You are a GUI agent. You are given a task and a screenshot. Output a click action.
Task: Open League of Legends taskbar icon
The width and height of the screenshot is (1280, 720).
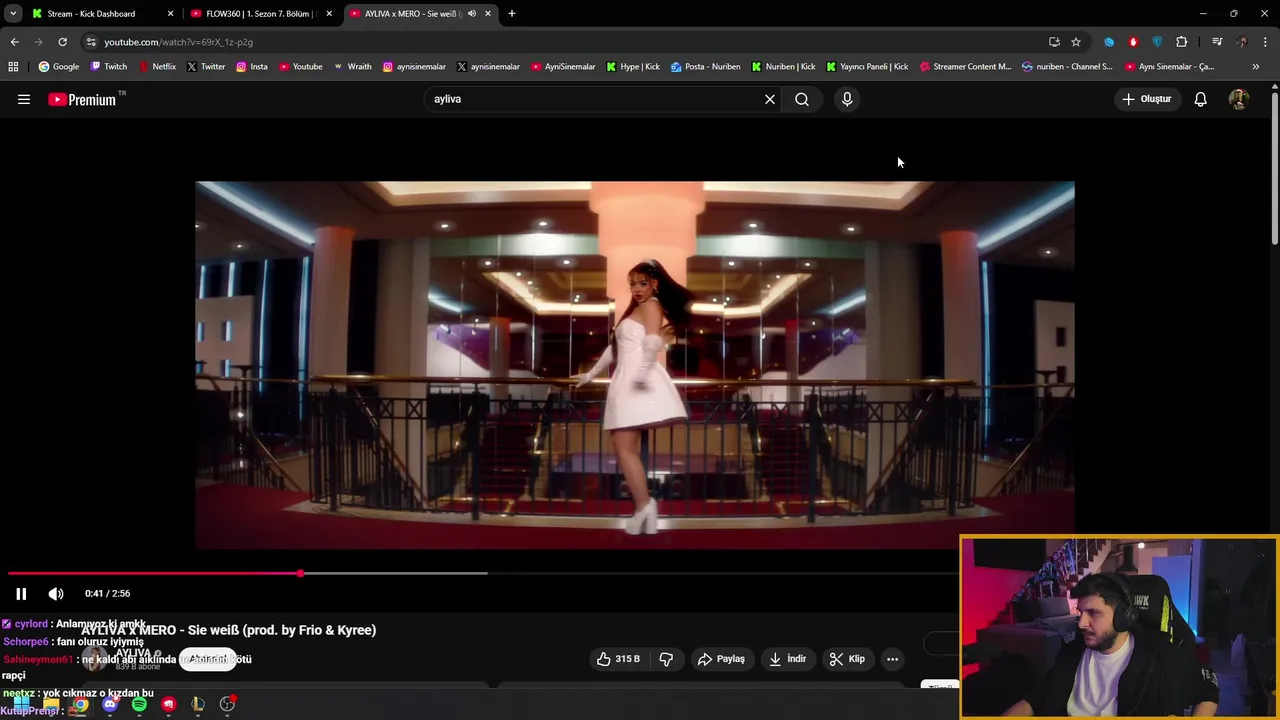click(x=198, y=704)
